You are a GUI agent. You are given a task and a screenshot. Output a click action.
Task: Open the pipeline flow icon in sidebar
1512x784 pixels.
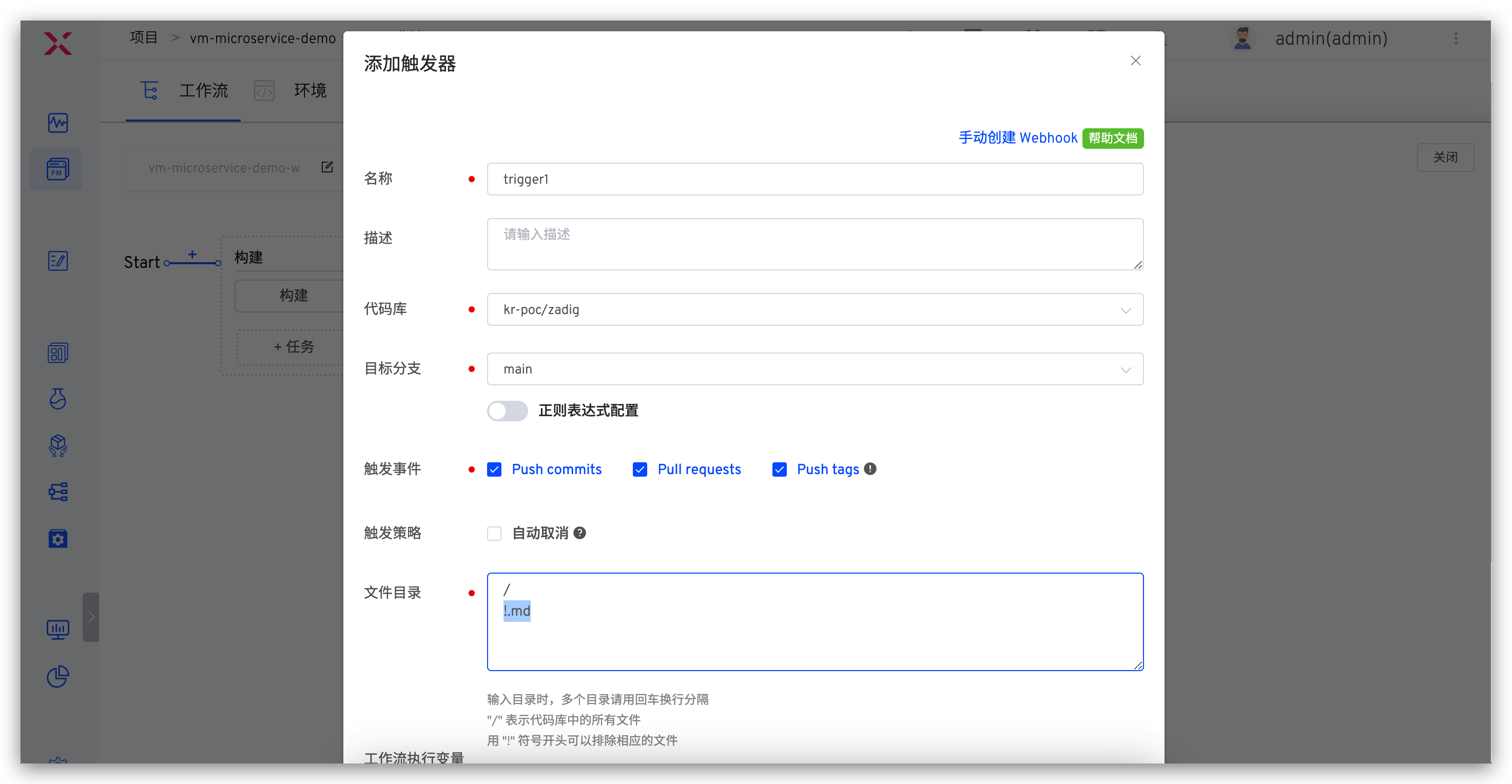[x=57, y=492]
